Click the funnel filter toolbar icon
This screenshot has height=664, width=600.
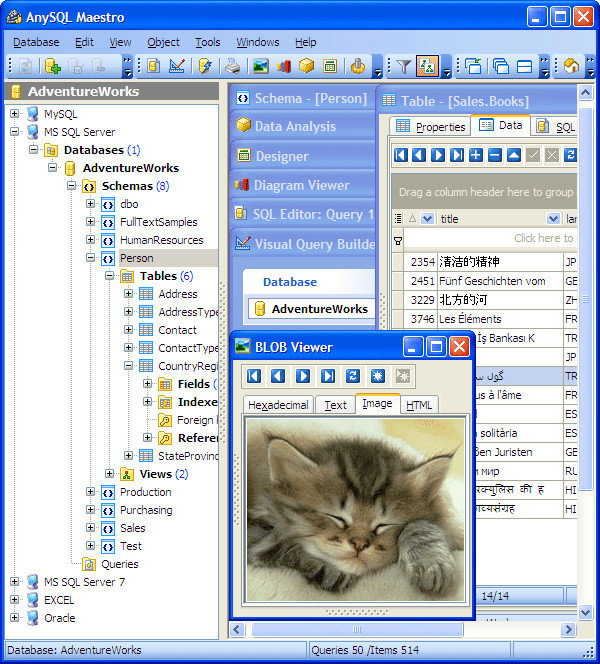404,66
